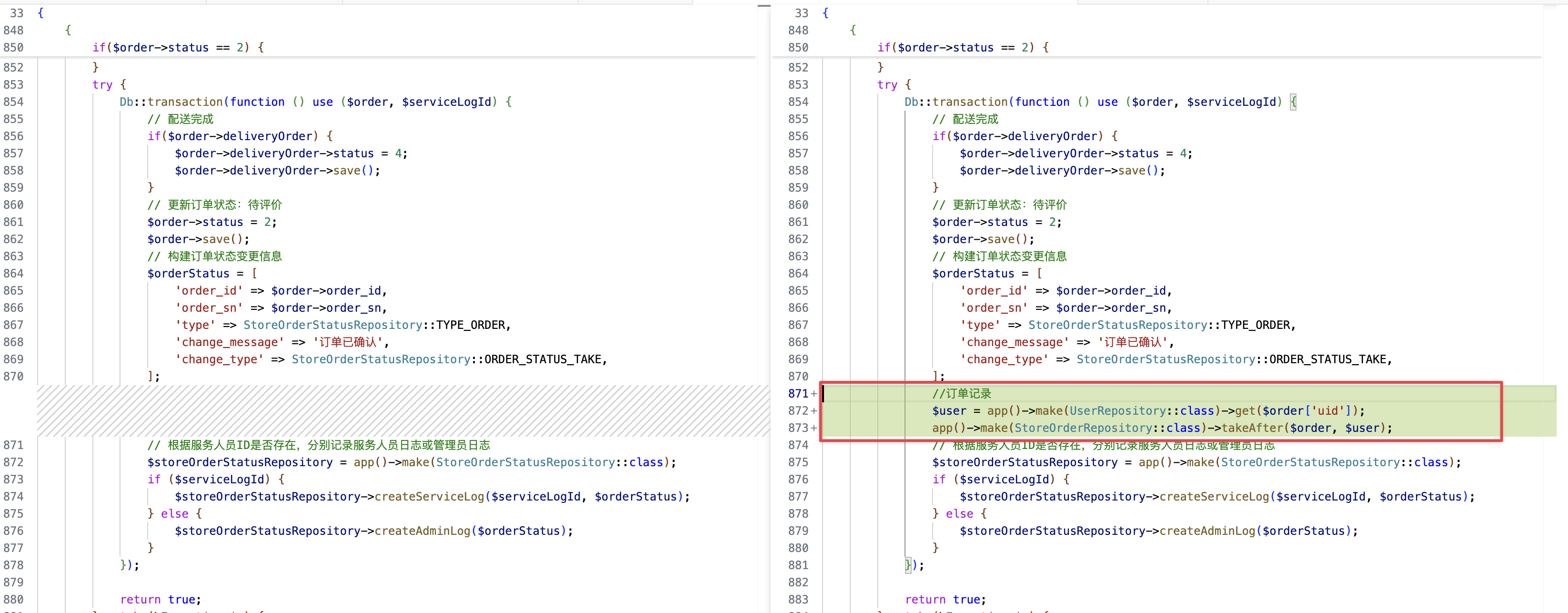Viewport: 1568px width, 613px height.
Task: Click 'return true;' statement in left pane
Action: pos(161,600)
